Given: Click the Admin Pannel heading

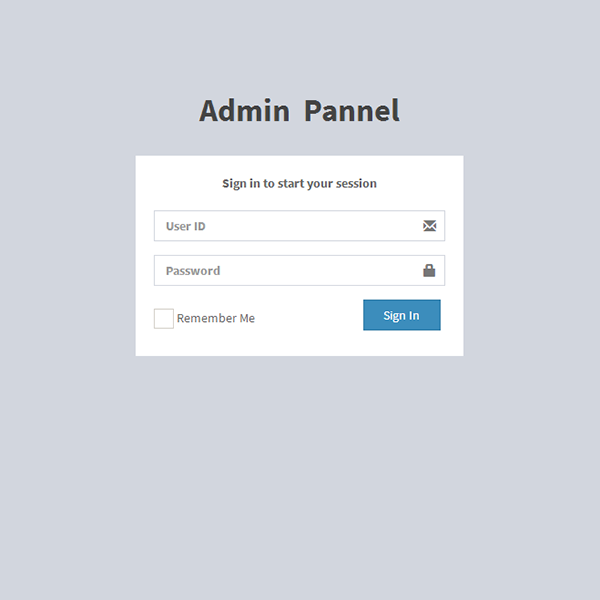Looking at the screenshot, I should tap(299, 111).
